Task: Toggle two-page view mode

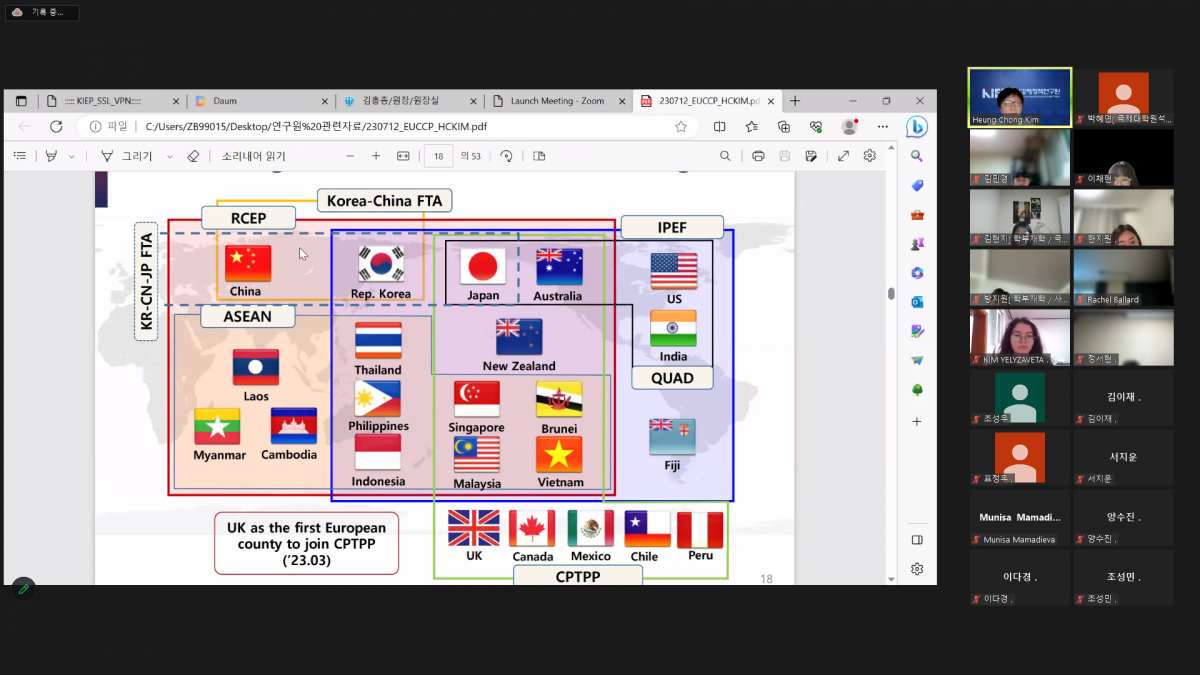Action: (541, 156)
